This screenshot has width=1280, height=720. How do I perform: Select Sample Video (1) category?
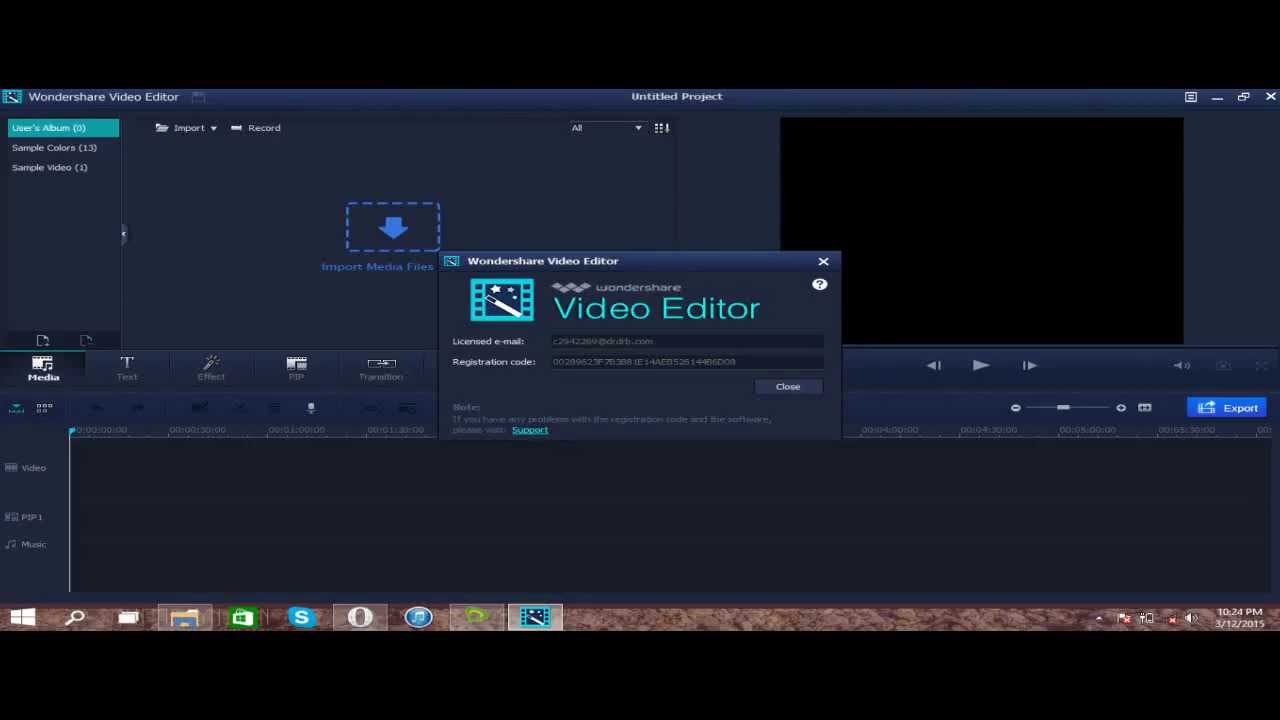tap(49, 168)
